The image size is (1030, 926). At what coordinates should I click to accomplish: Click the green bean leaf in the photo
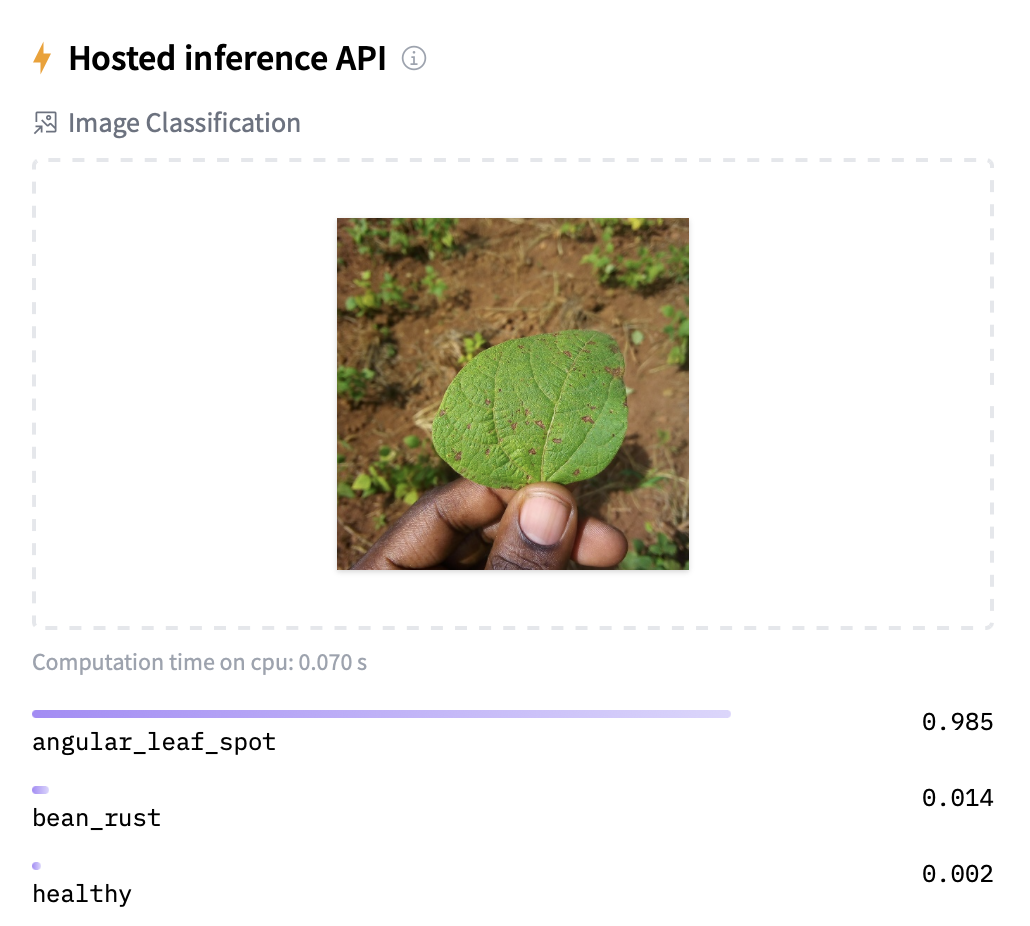(530, 408)
